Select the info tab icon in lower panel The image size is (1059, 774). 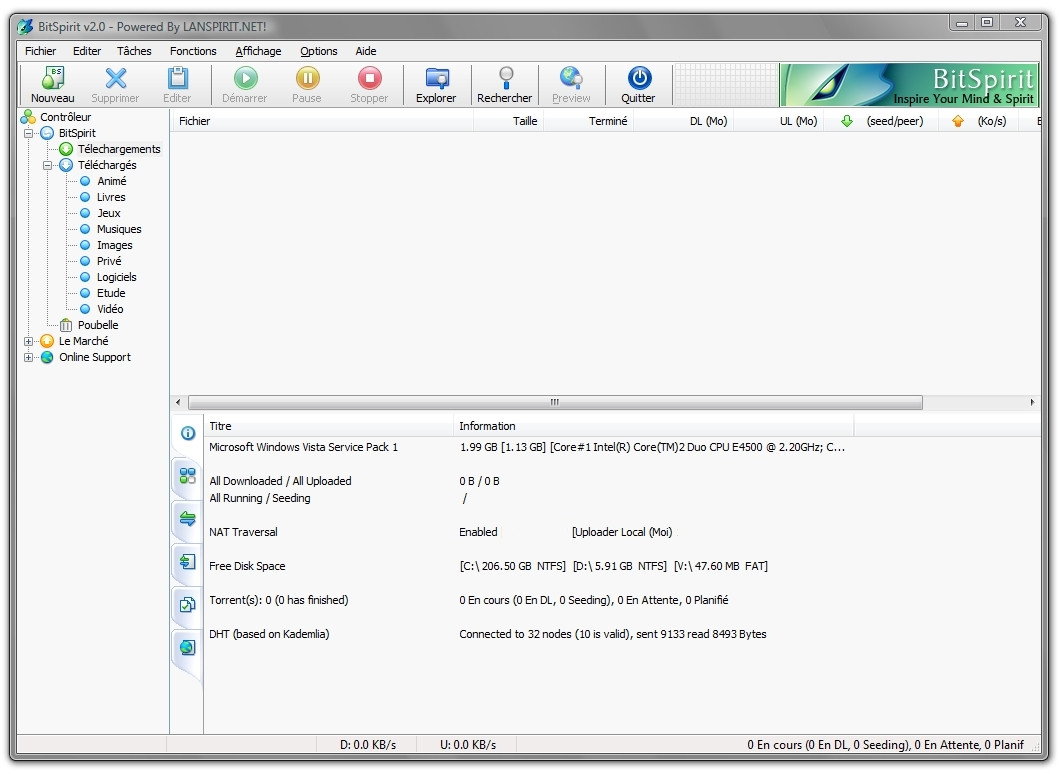coord(187,433)
